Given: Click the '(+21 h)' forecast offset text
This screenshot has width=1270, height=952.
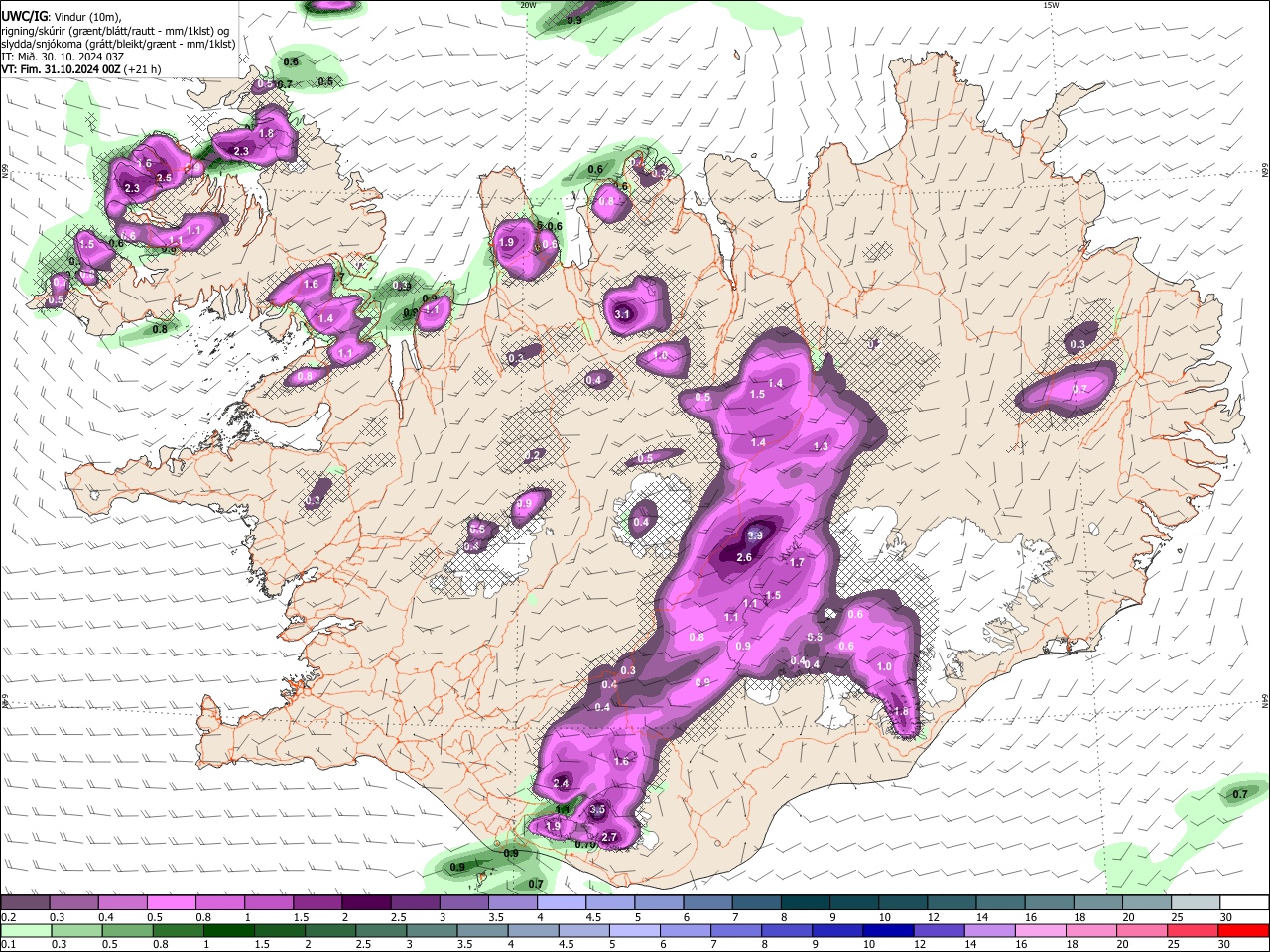Looking at the screenshot, I should (x=142, y=69).
